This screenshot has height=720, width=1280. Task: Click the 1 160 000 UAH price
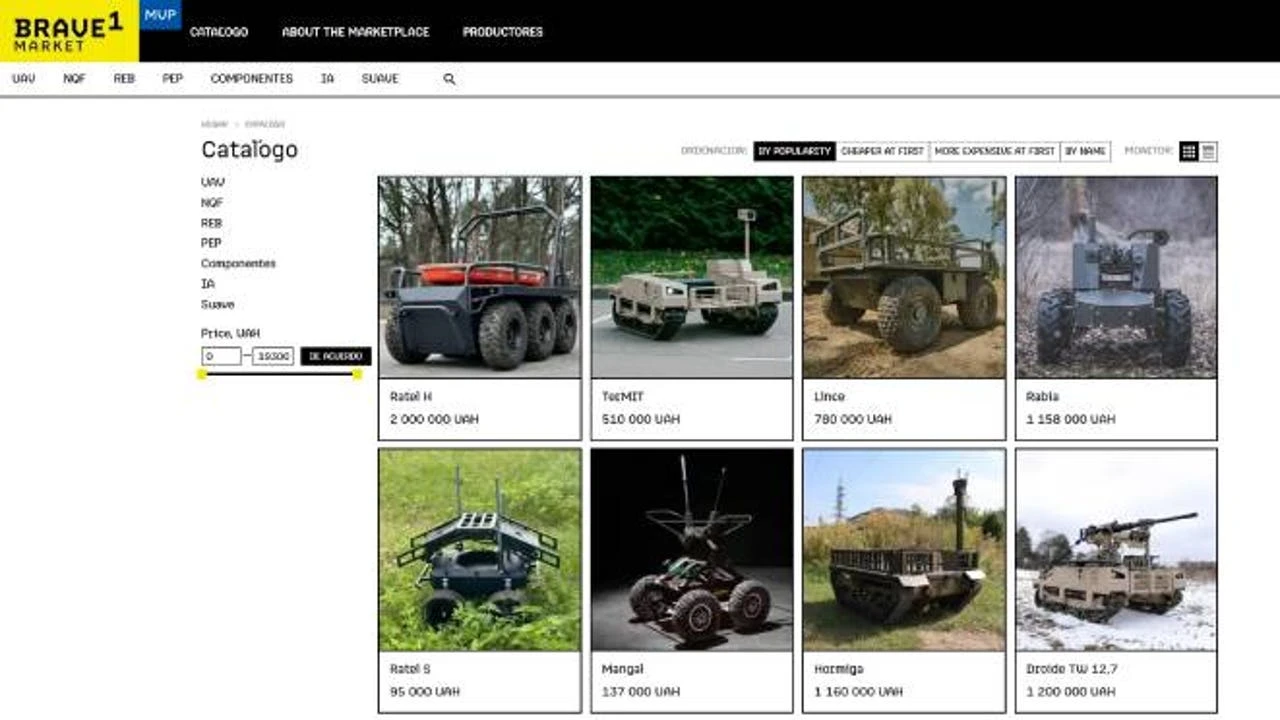[x=858, y=692]
